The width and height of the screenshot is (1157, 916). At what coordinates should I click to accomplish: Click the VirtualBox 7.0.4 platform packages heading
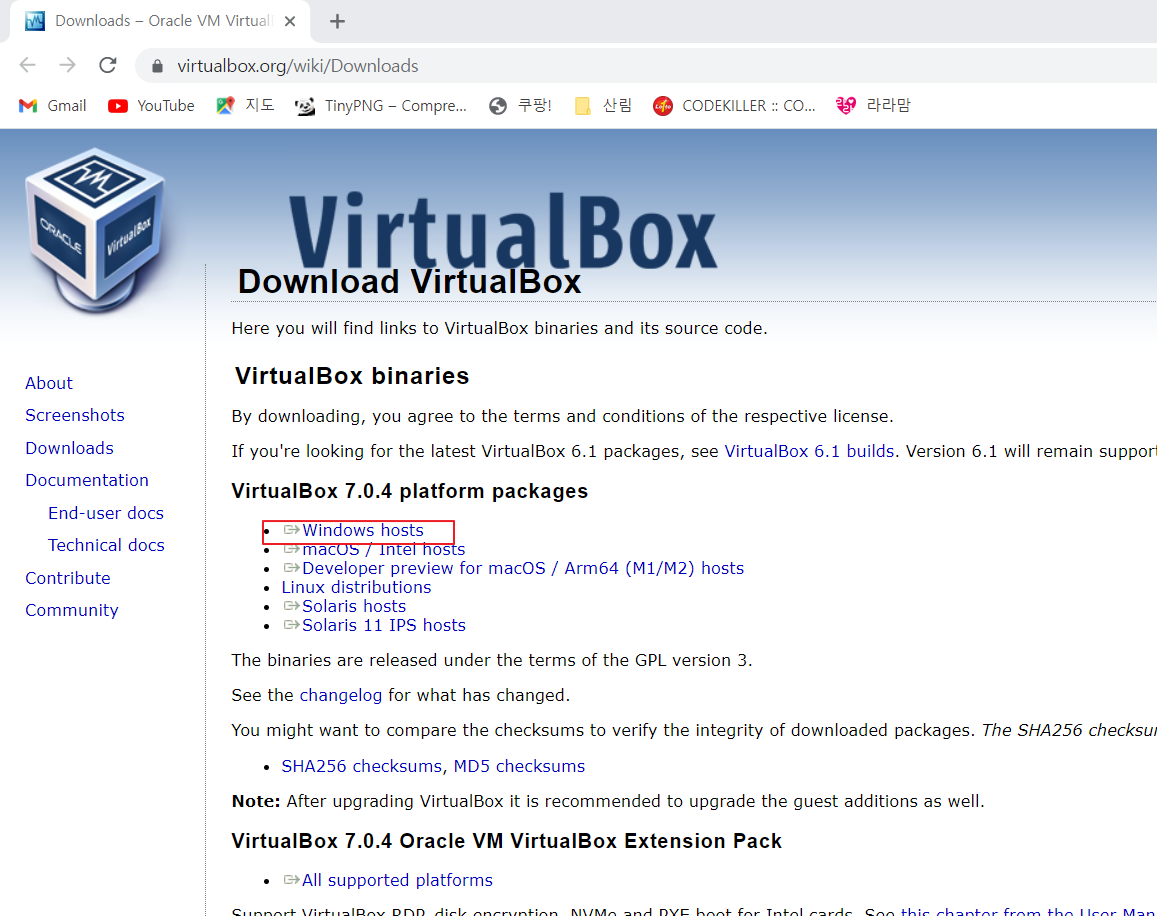410,491
